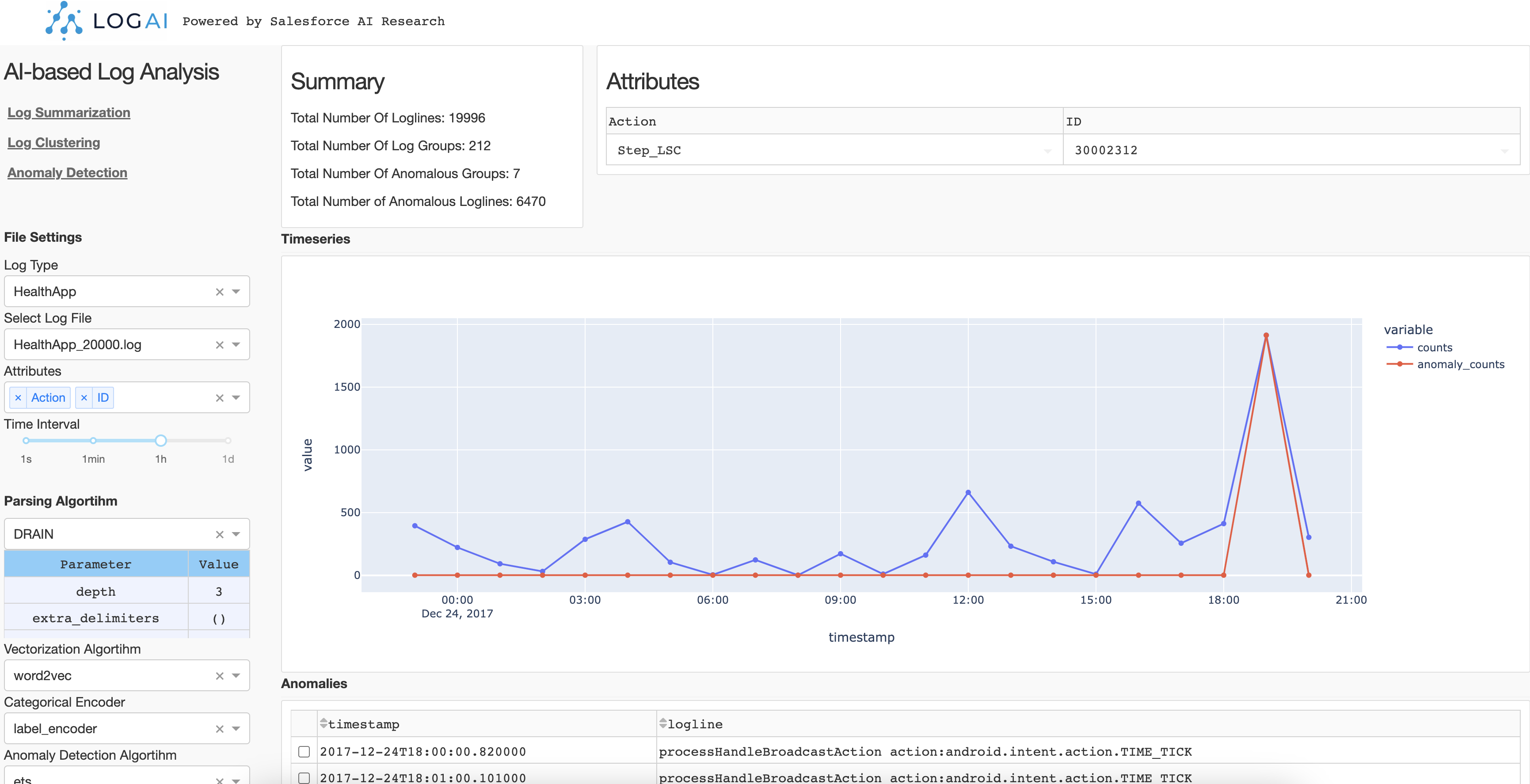Remove the Action attribute chip with its × icon
This screenshot has width=1530, height=784.
19,397
